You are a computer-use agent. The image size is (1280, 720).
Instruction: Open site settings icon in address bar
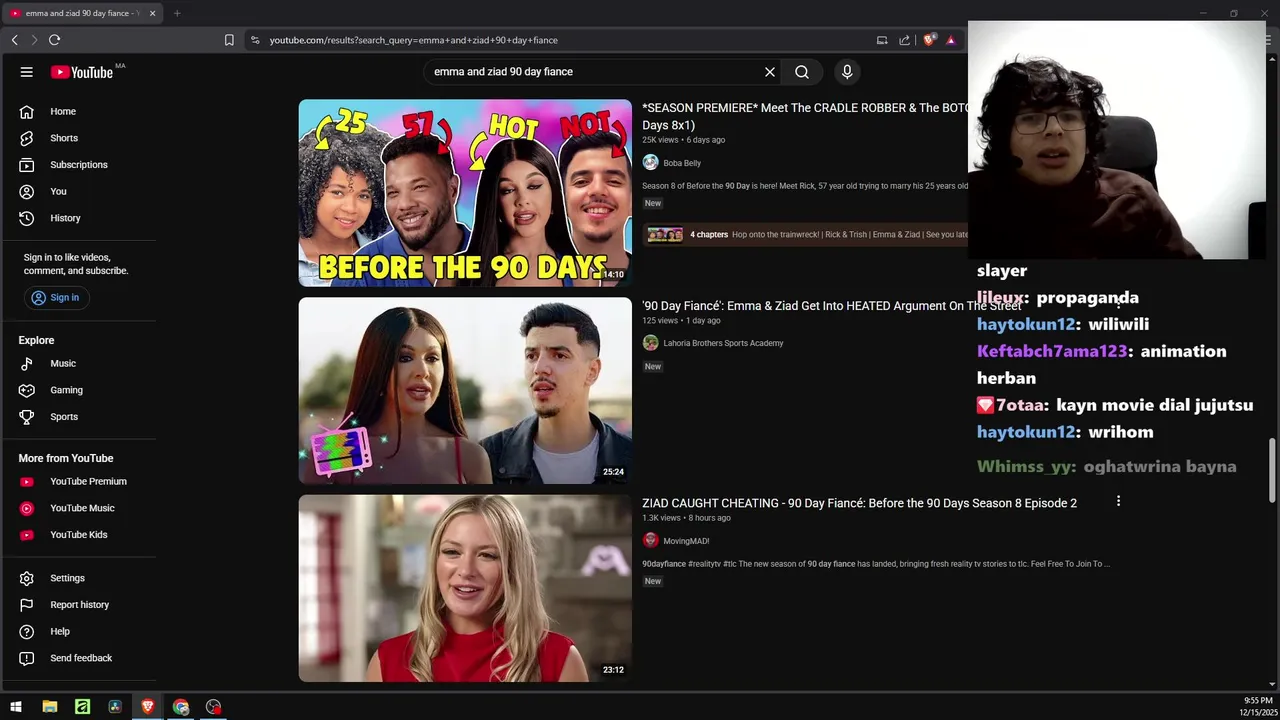coord(255,40)
